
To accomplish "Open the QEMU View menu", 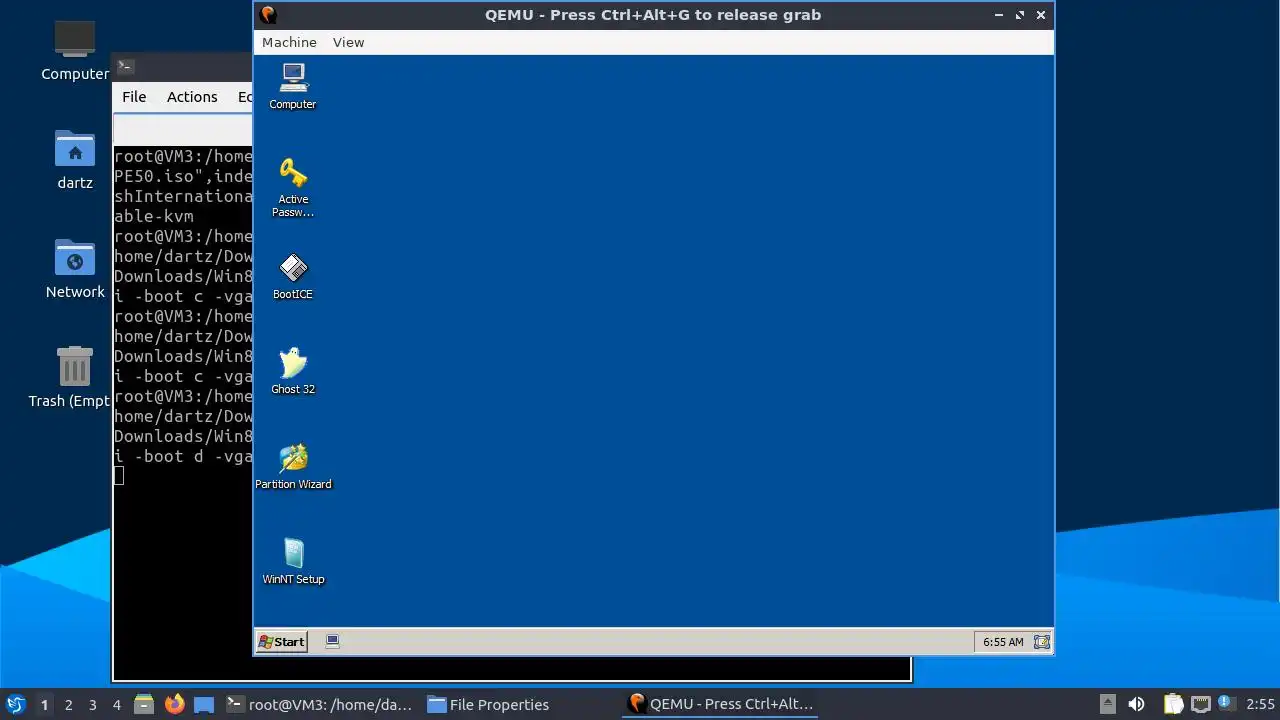I will pos(348,42).
